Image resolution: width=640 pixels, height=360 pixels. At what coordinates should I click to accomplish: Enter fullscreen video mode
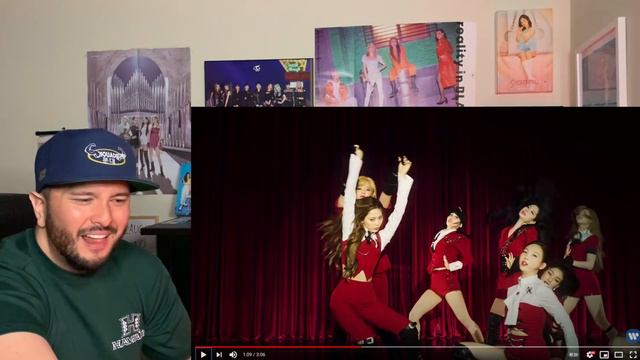pos(633,354)
